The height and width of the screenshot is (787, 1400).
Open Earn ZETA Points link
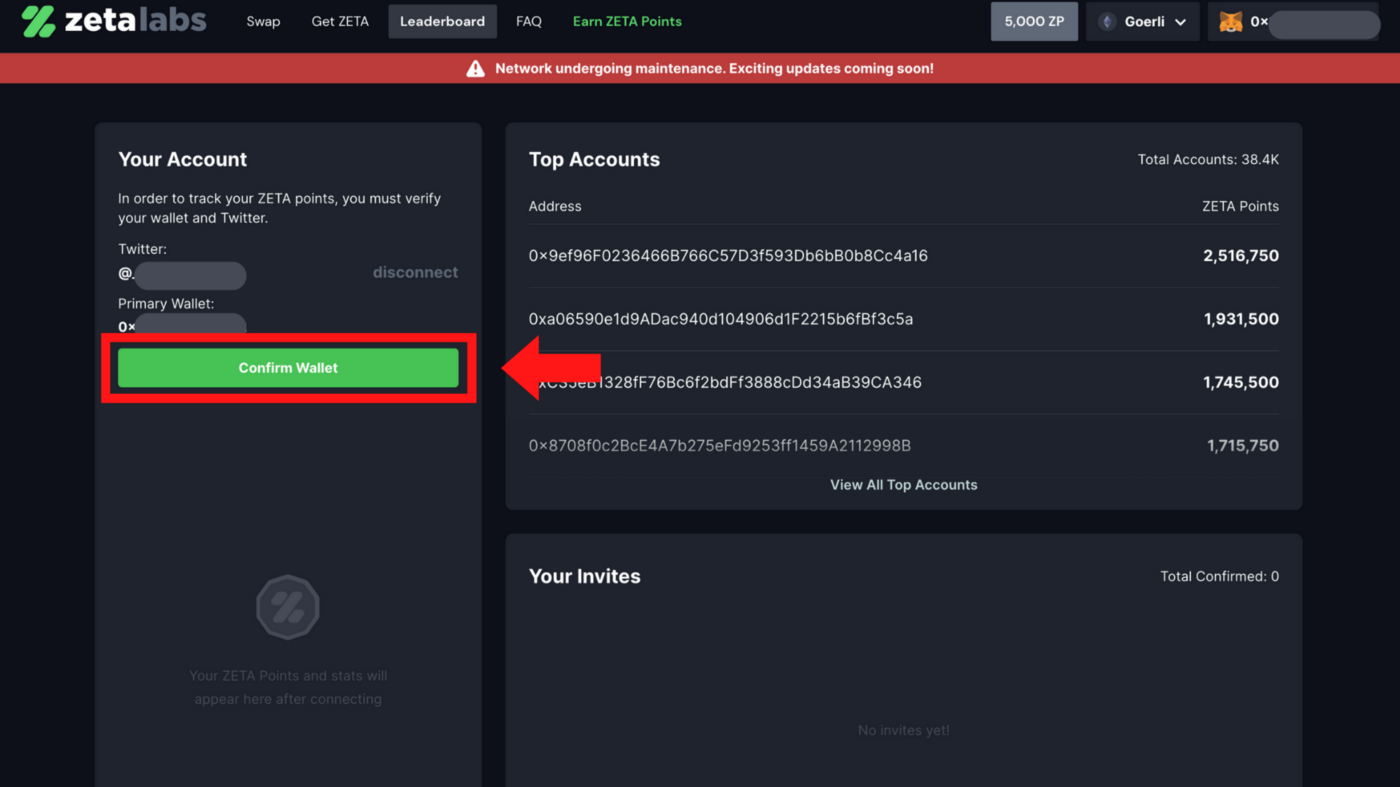(627, 21)
